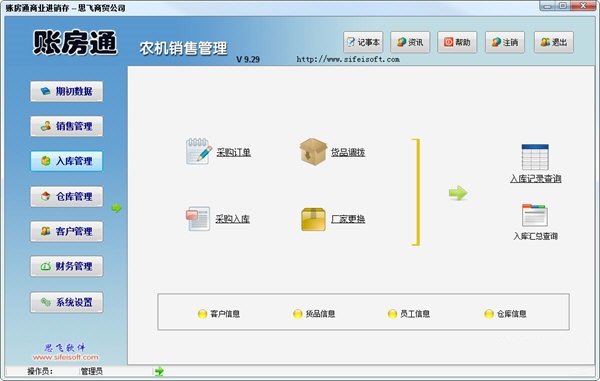Open 客户信息 shortcut
Screen dimensions: 600x381
(225, 314)
